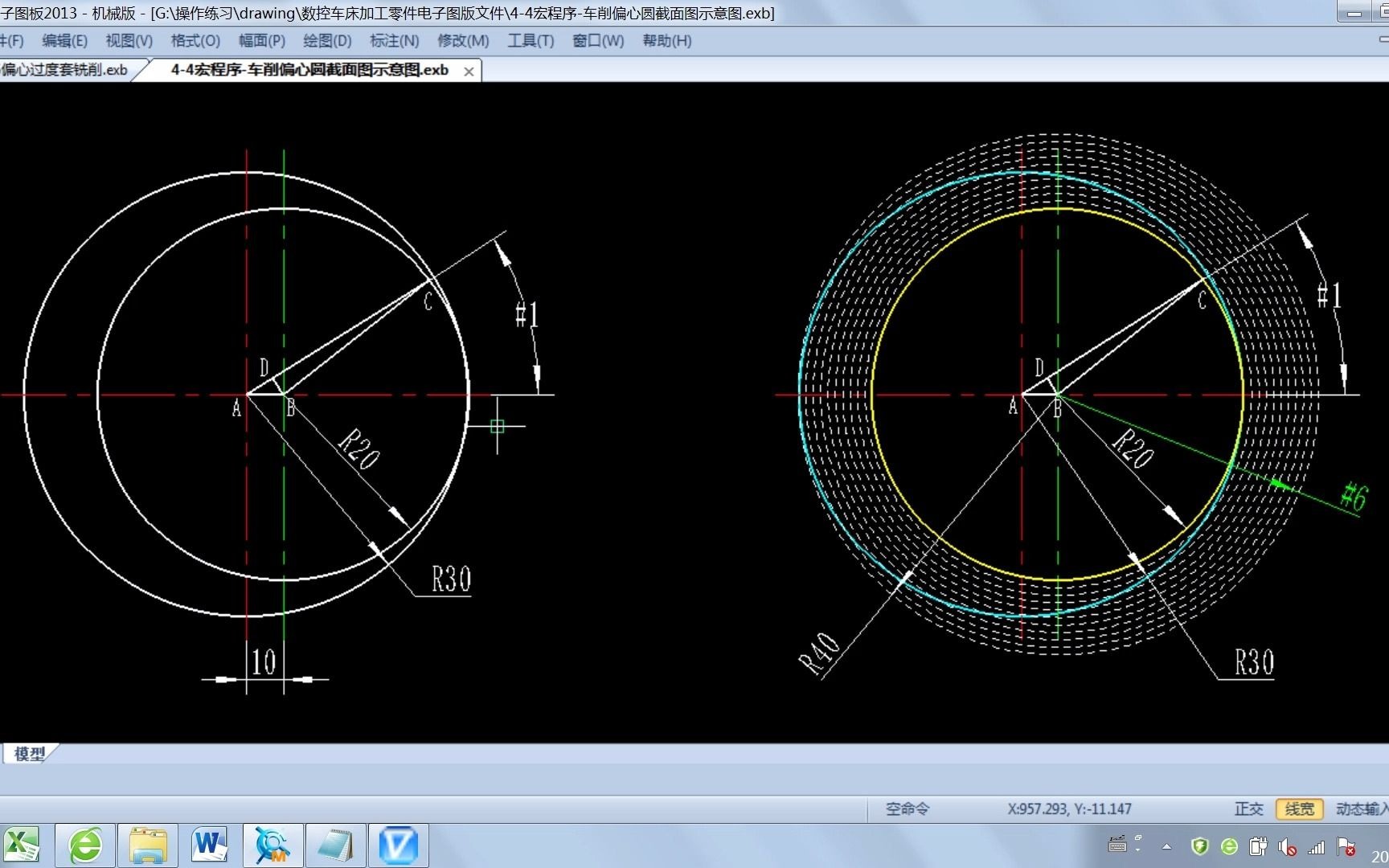This screenshot has width=1389, height=868.
Task: Show hidden tray icons with up arrow
Action: [1166, 846]
